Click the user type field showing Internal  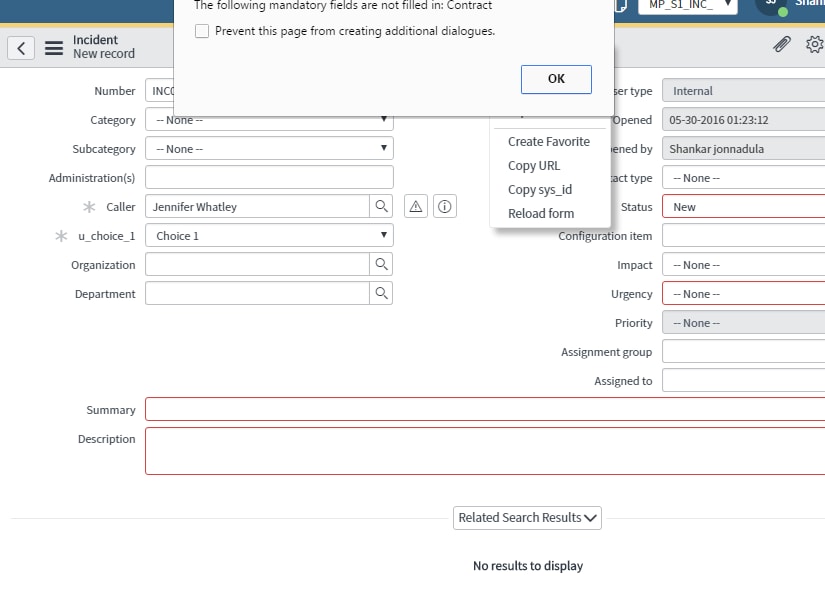pyautogui.click(x=743, y=91)
